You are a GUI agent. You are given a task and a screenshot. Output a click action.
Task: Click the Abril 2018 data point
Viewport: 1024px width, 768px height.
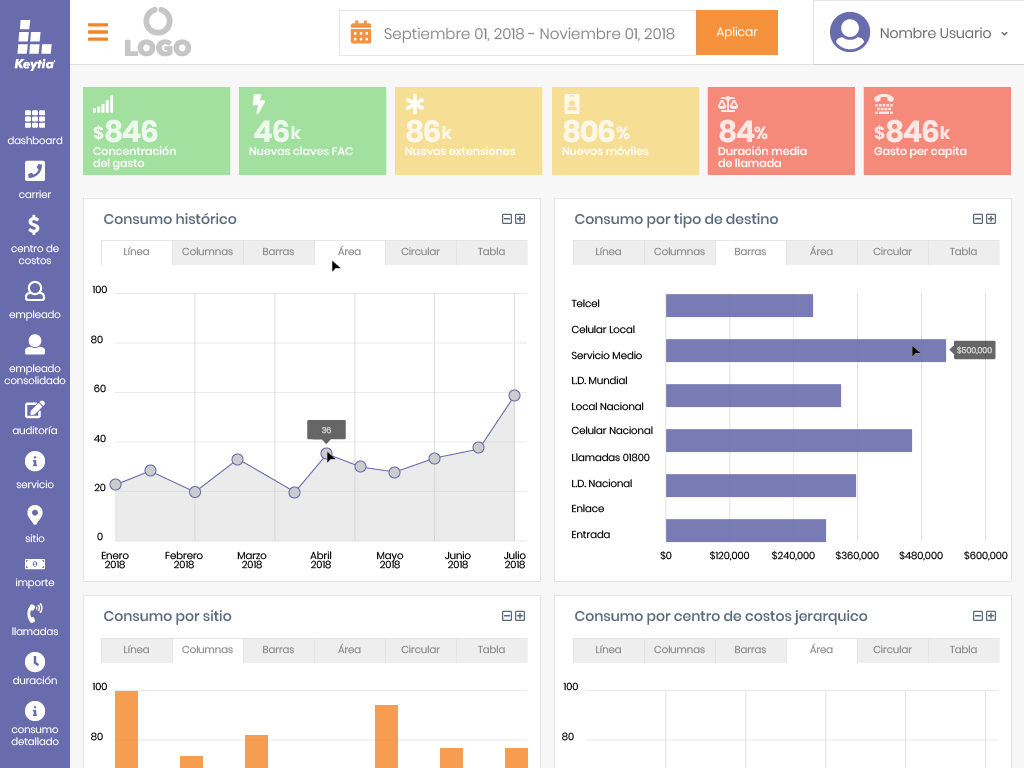[x=327, y=453]
